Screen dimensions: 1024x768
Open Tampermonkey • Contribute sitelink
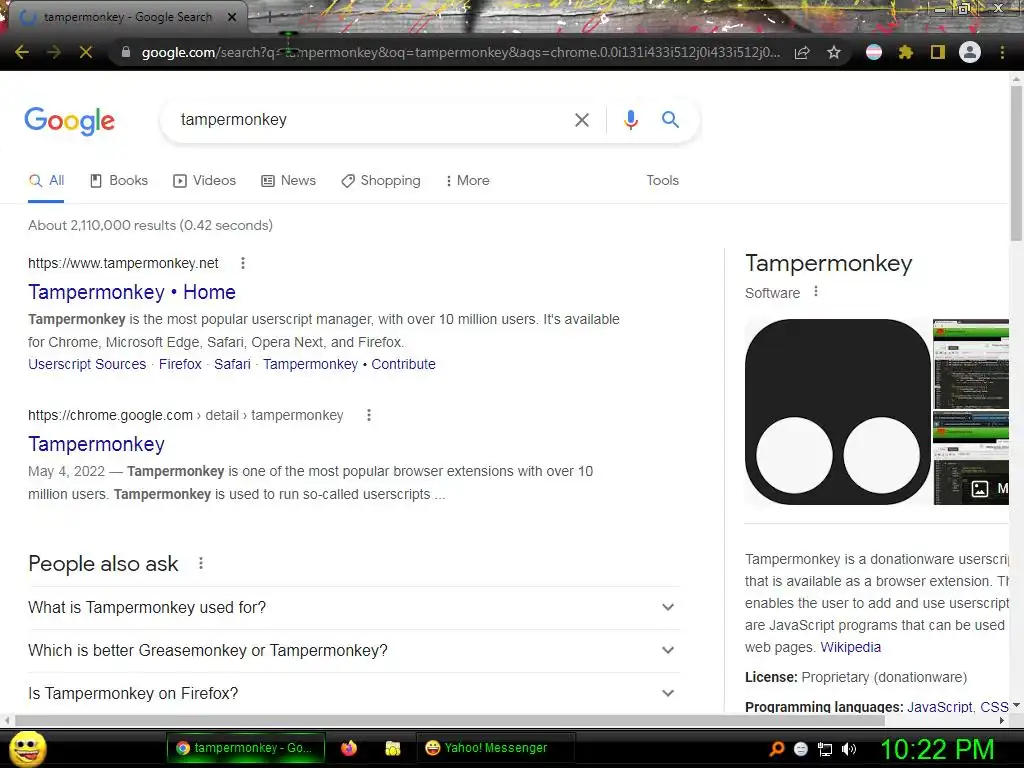[349, 364]
